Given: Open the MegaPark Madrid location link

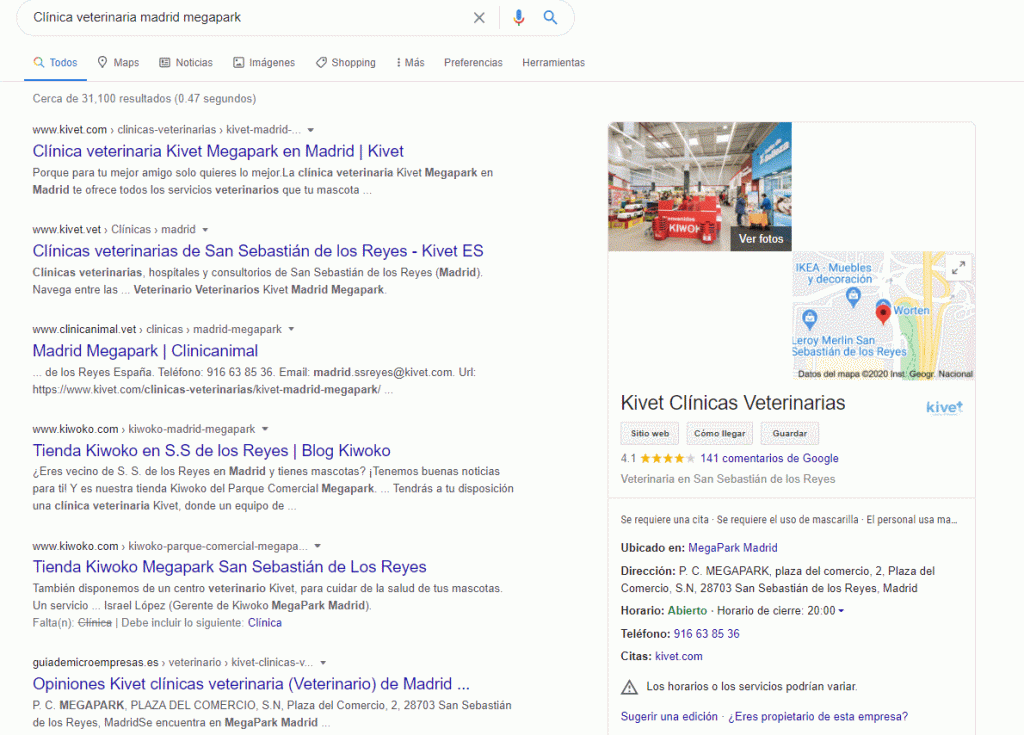Looking at the screenshot, I should pyautogui.click(x=733, y=548).
